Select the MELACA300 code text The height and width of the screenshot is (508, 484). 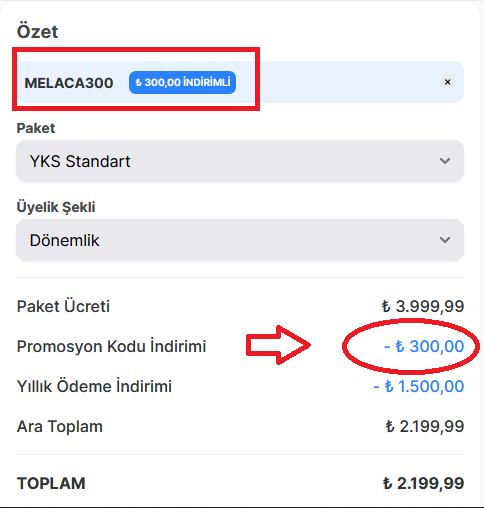coord(69,83)
